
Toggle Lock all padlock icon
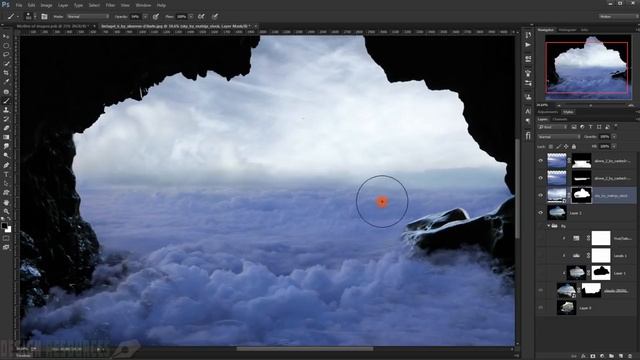[574, 146]
